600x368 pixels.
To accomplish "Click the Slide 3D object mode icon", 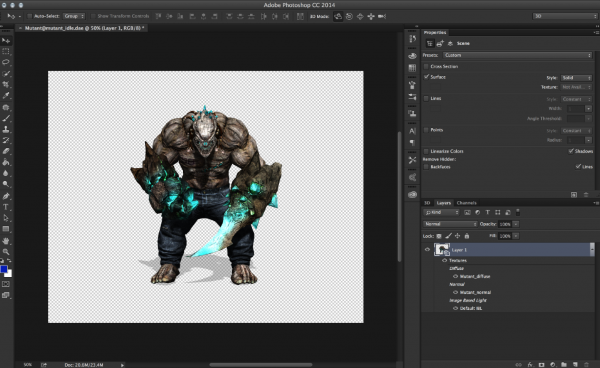I will [x=371, y=16].
